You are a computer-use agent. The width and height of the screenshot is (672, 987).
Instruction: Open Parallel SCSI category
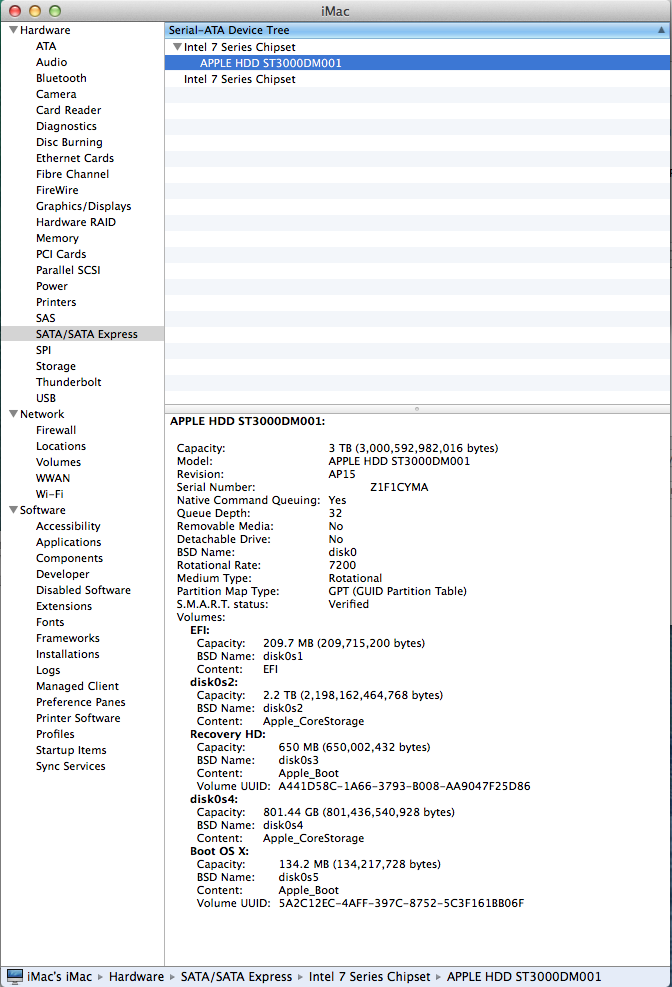68,270
